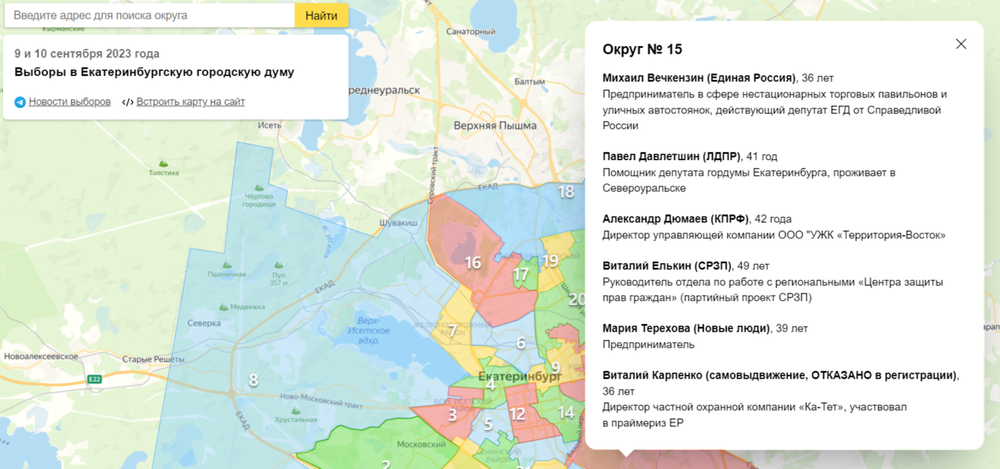This screenshot has height=469, width=1000.
Task: Click the Екатеринбург city label
Action: pos(519,376)
